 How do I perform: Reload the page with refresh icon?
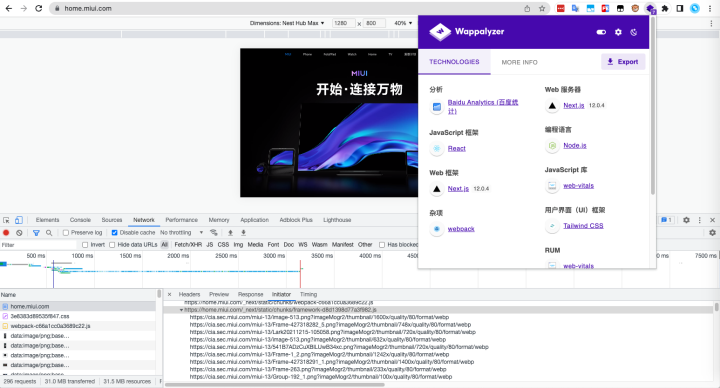pyautogui.click(x=39, y=8)
